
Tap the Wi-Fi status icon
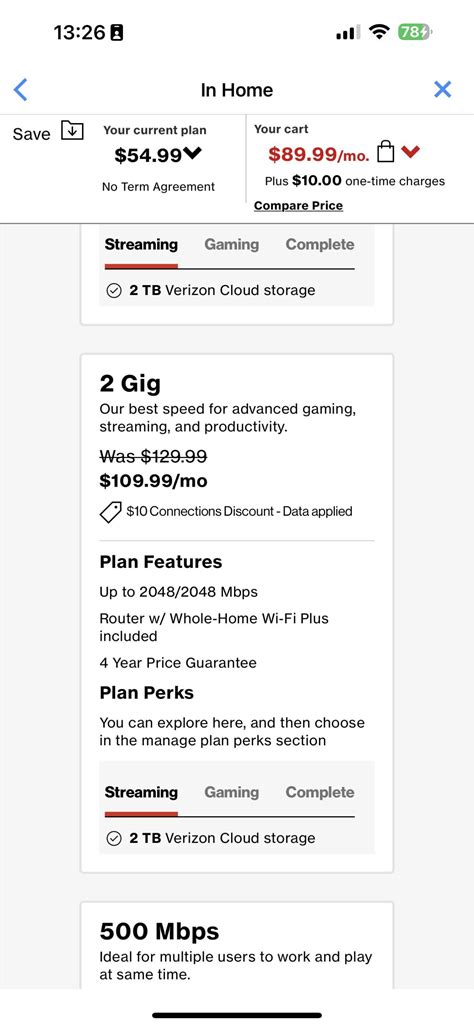click(378, 31)
